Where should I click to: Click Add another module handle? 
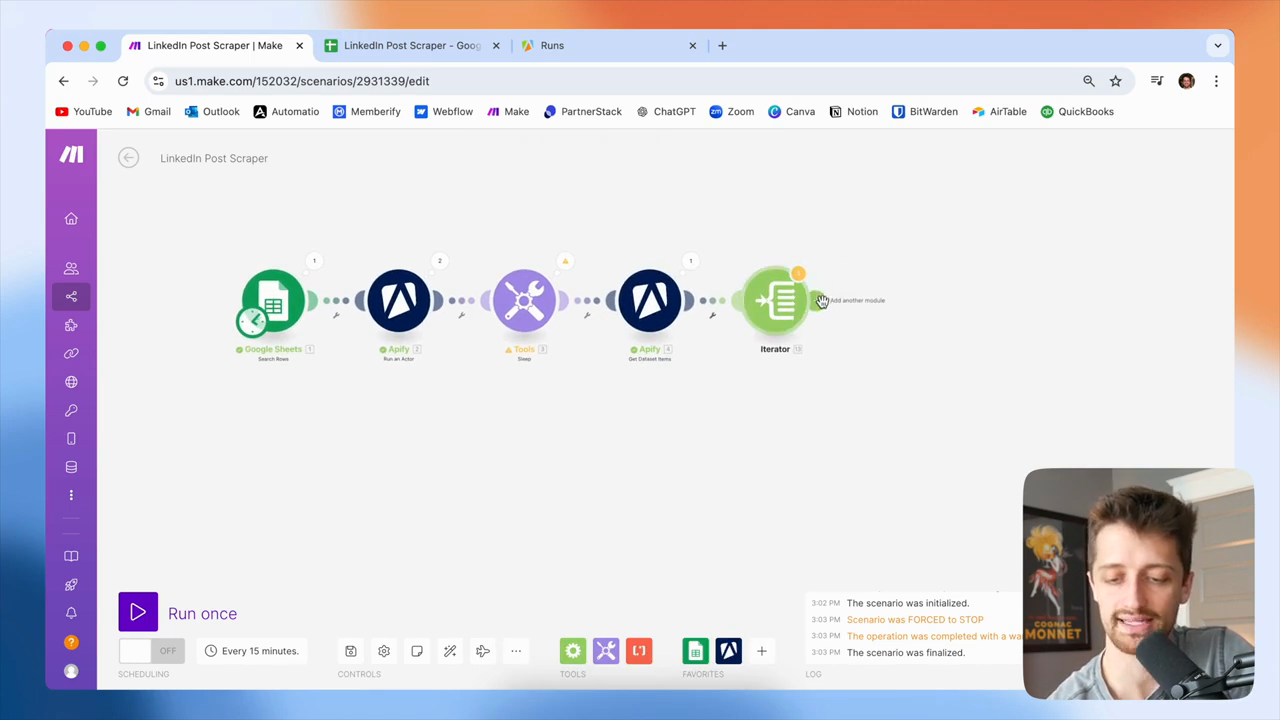pos(820,300)
